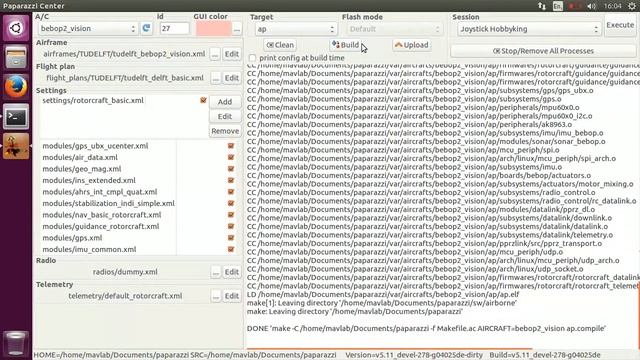Open GUI color chooser ellipsis button
640x360 pixels.
tap(237, 29)
